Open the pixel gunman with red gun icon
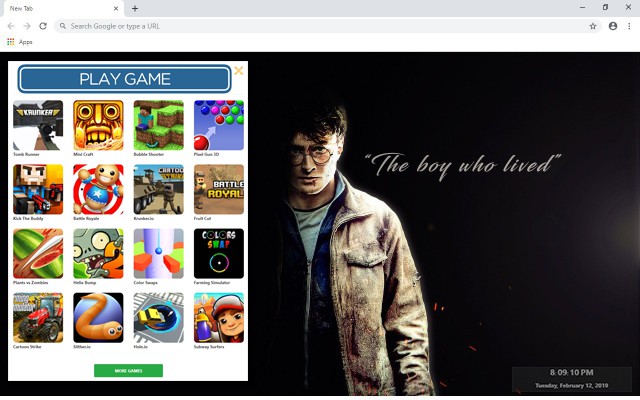Image resolution: width=640 pixels, height=400 pixels. (38, 189)
